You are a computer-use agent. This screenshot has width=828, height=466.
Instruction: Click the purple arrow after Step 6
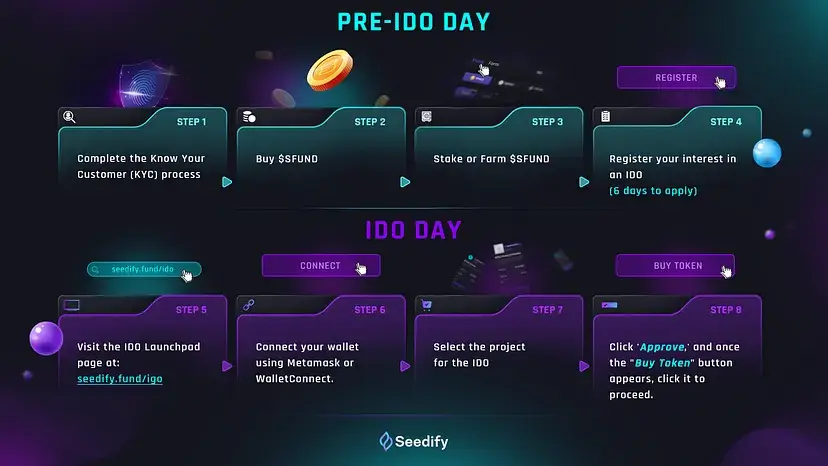(x=405, y=366)
